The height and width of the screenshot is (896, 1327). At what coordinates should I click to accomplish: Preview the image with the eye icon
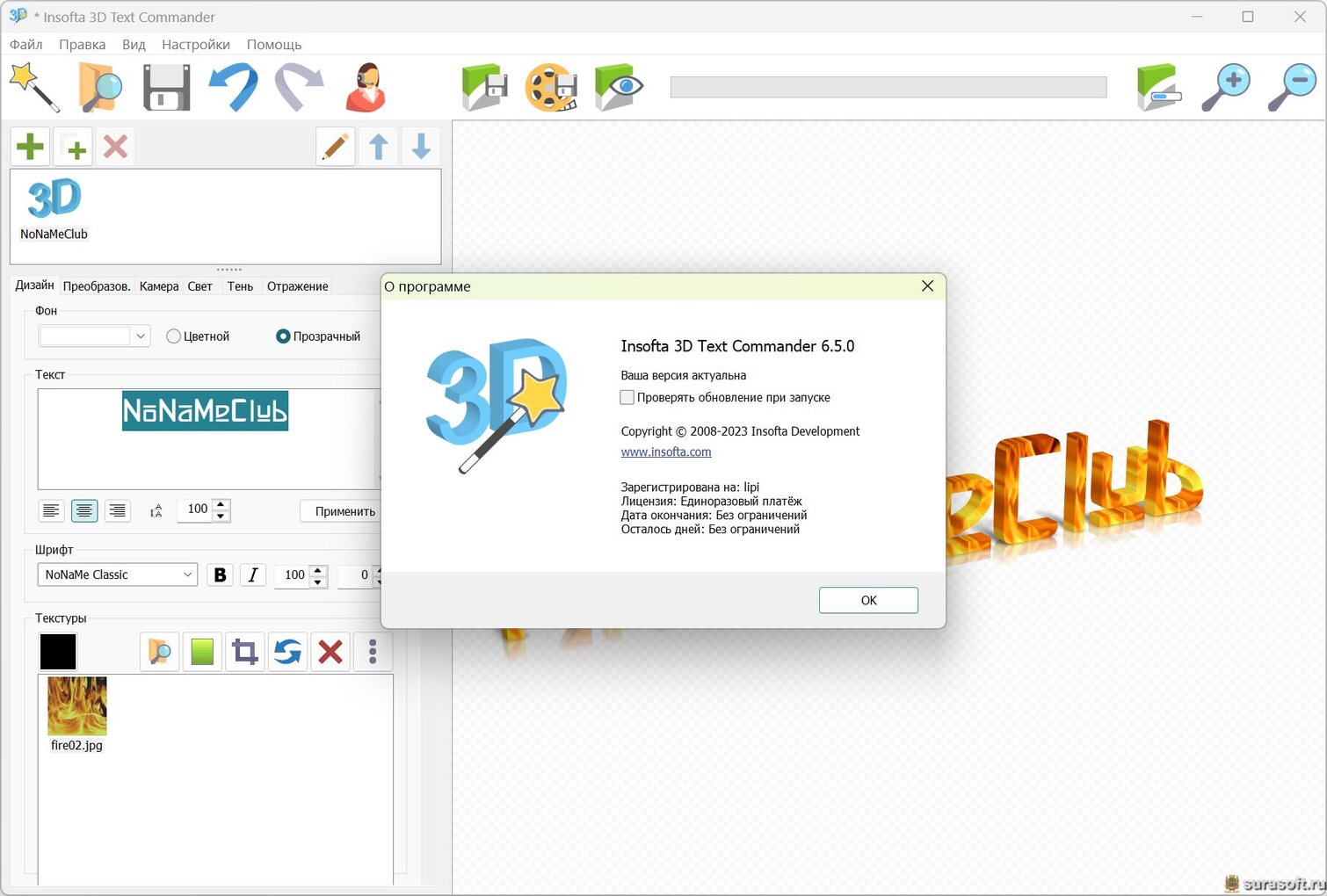(x=619, y=87)
